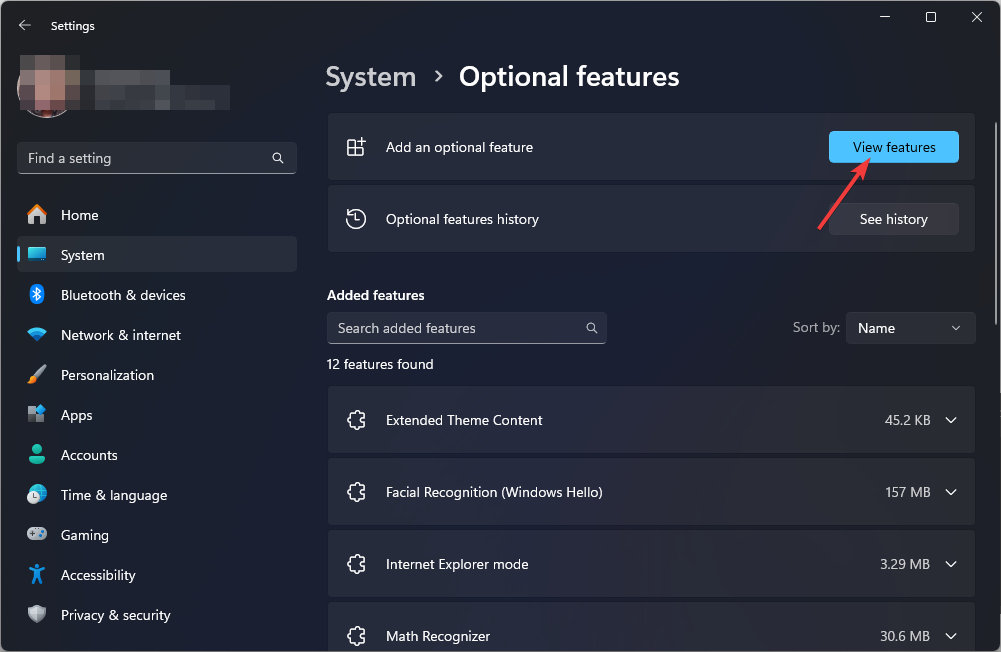Click the View features button
Viewport: 1001px width, 652px height.
(893, 147)
